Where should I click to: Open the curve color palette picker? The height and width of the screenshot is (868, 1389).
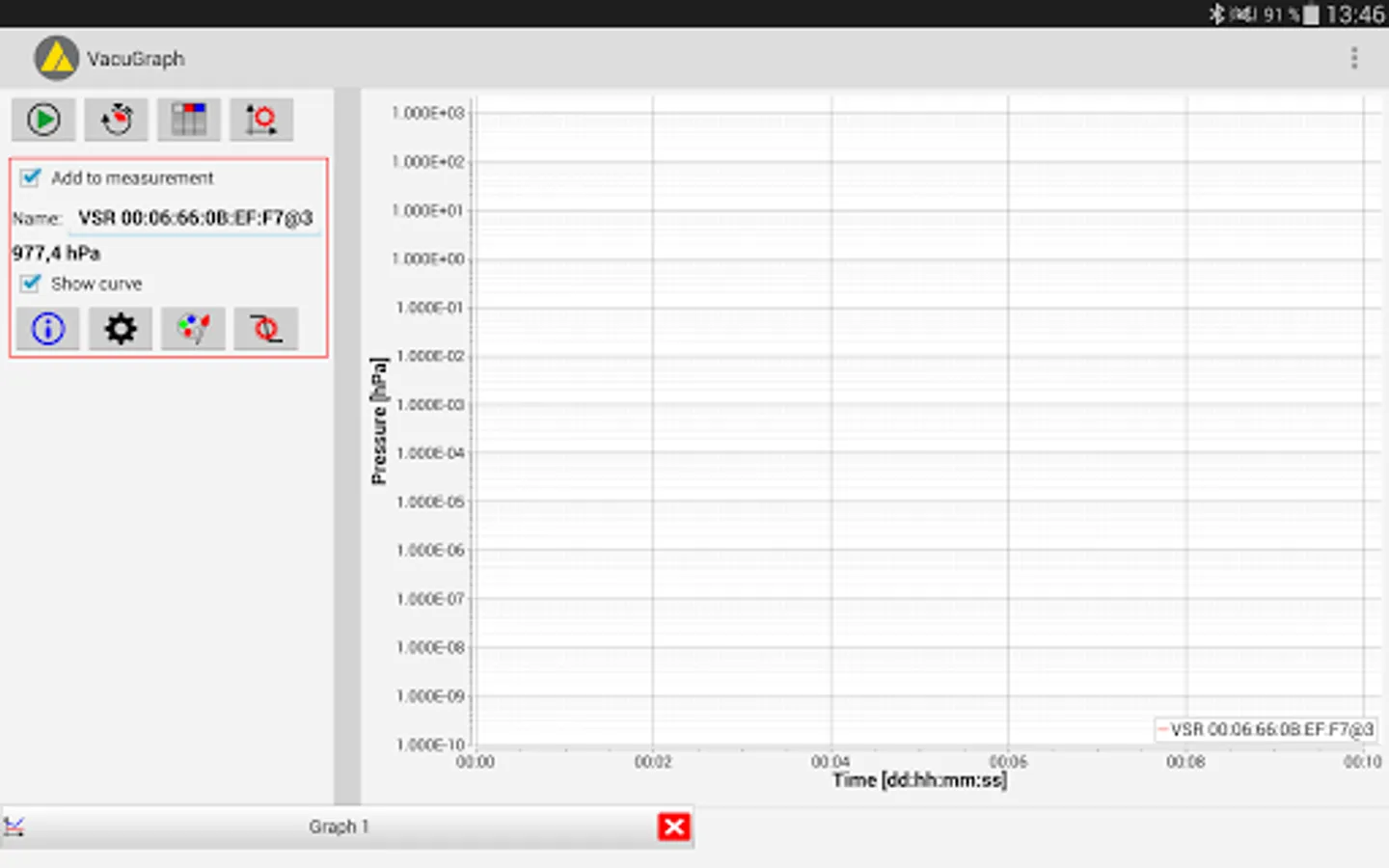click(x=193, y=329)
